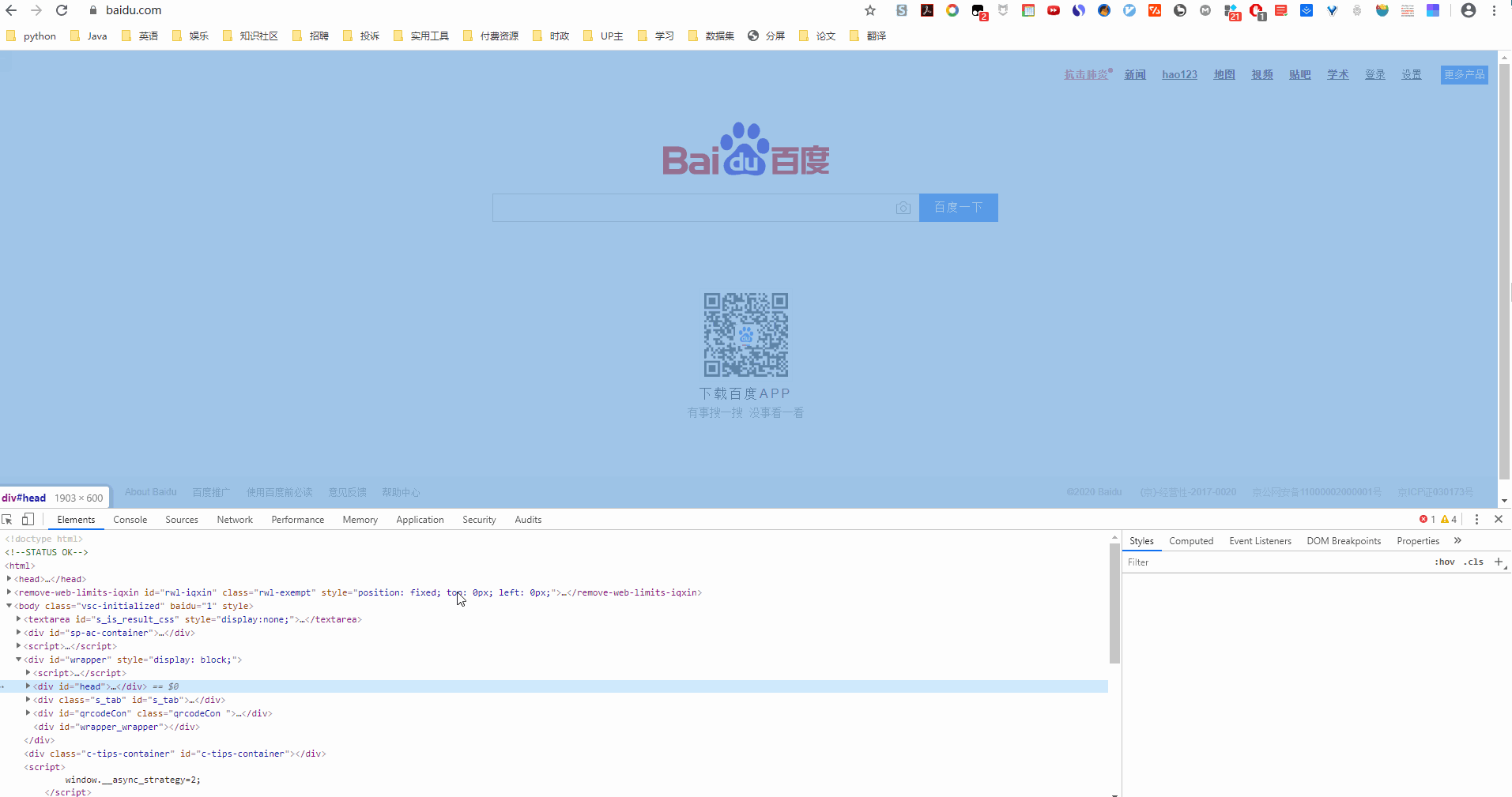The image size is (1512, 797).
Task: Open the Adobe Acrobat PDF extension
Action: pyautogui.click(x=927, y=10)
